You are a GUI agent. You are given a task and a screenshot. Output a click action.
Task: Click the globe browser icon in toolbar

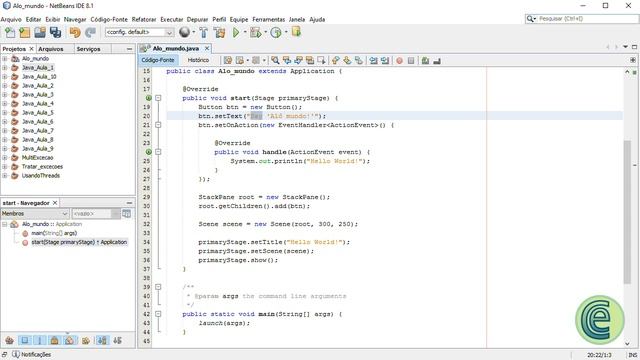(x=184, y=32)
